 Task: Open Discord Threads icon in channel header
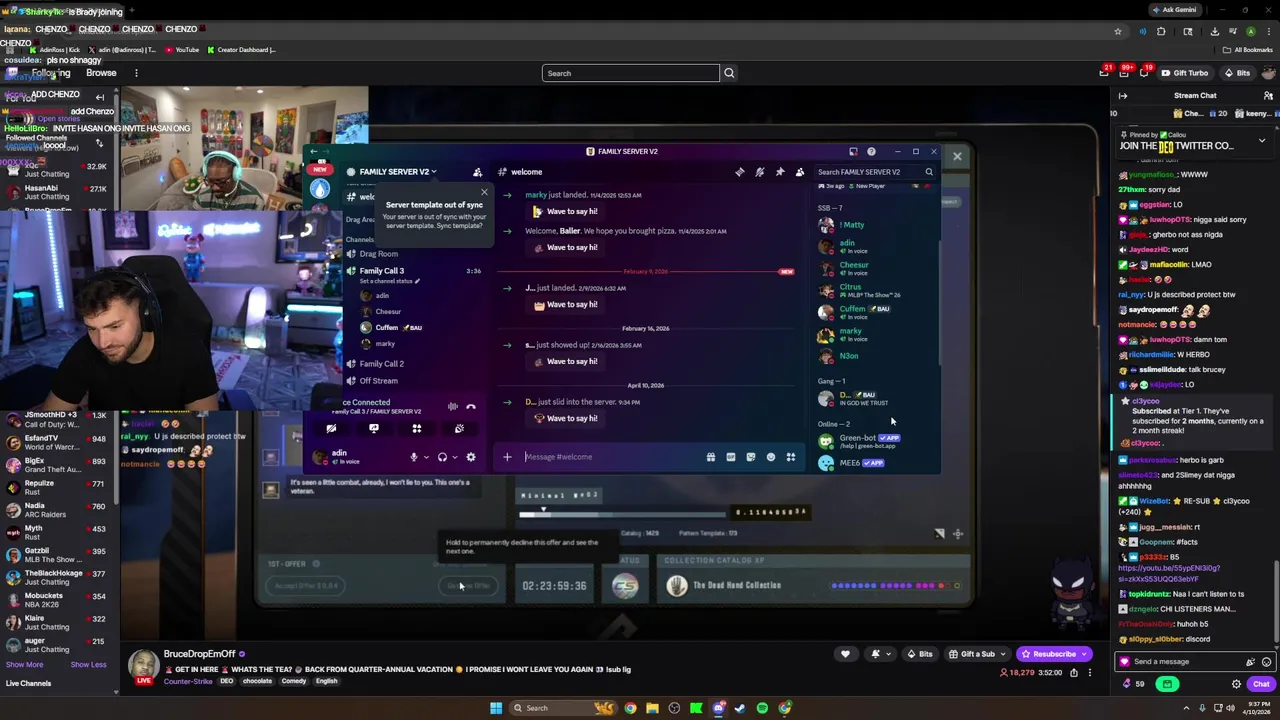coord(739,172)
